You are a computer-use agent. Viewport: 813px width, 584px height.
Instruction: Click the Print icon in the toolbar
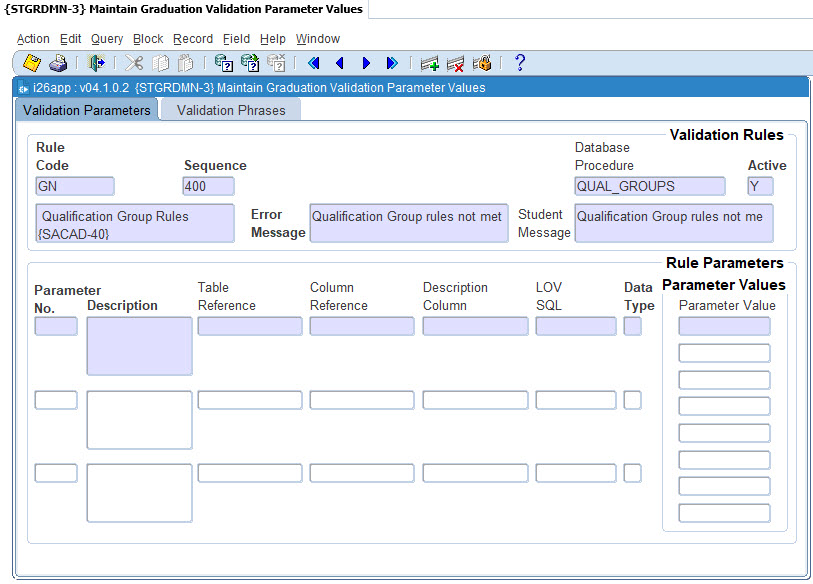[x=58, y=63]
